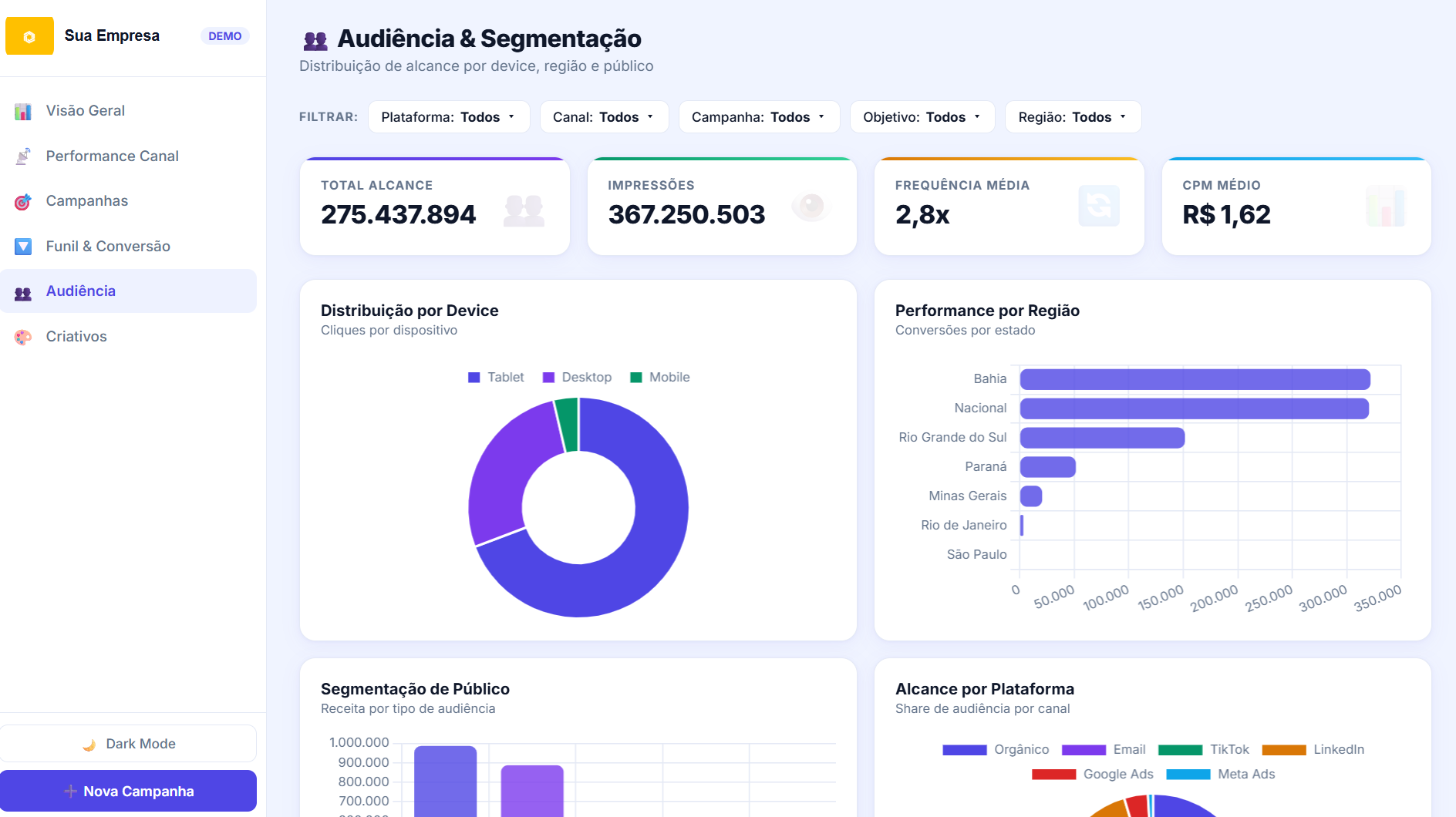This screenshot has width=1456, height=817.
Task: Click the green donut segment of device chart
Action: click(568, 424)
